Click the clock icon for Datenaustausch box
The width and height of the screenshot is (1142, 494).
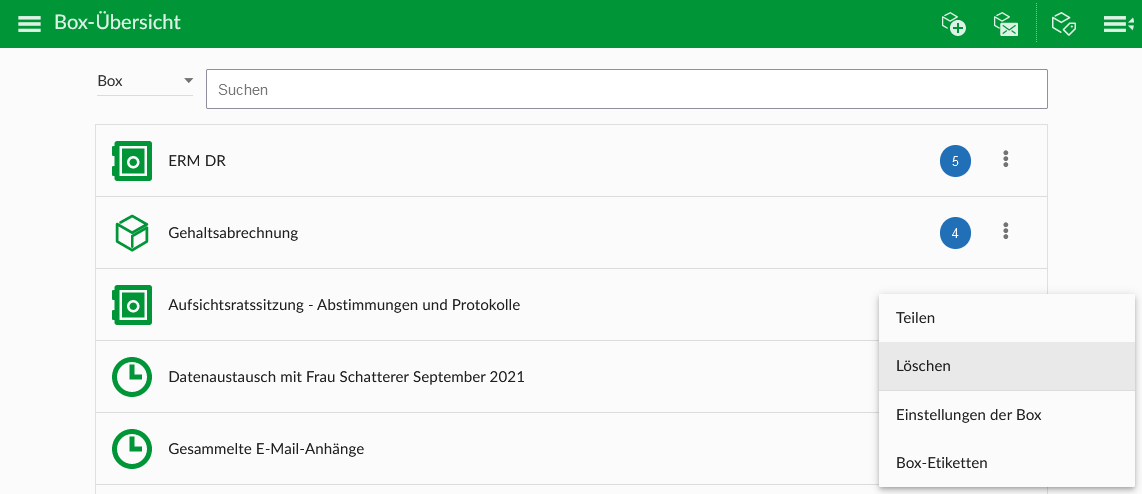[x=132, y=377]
